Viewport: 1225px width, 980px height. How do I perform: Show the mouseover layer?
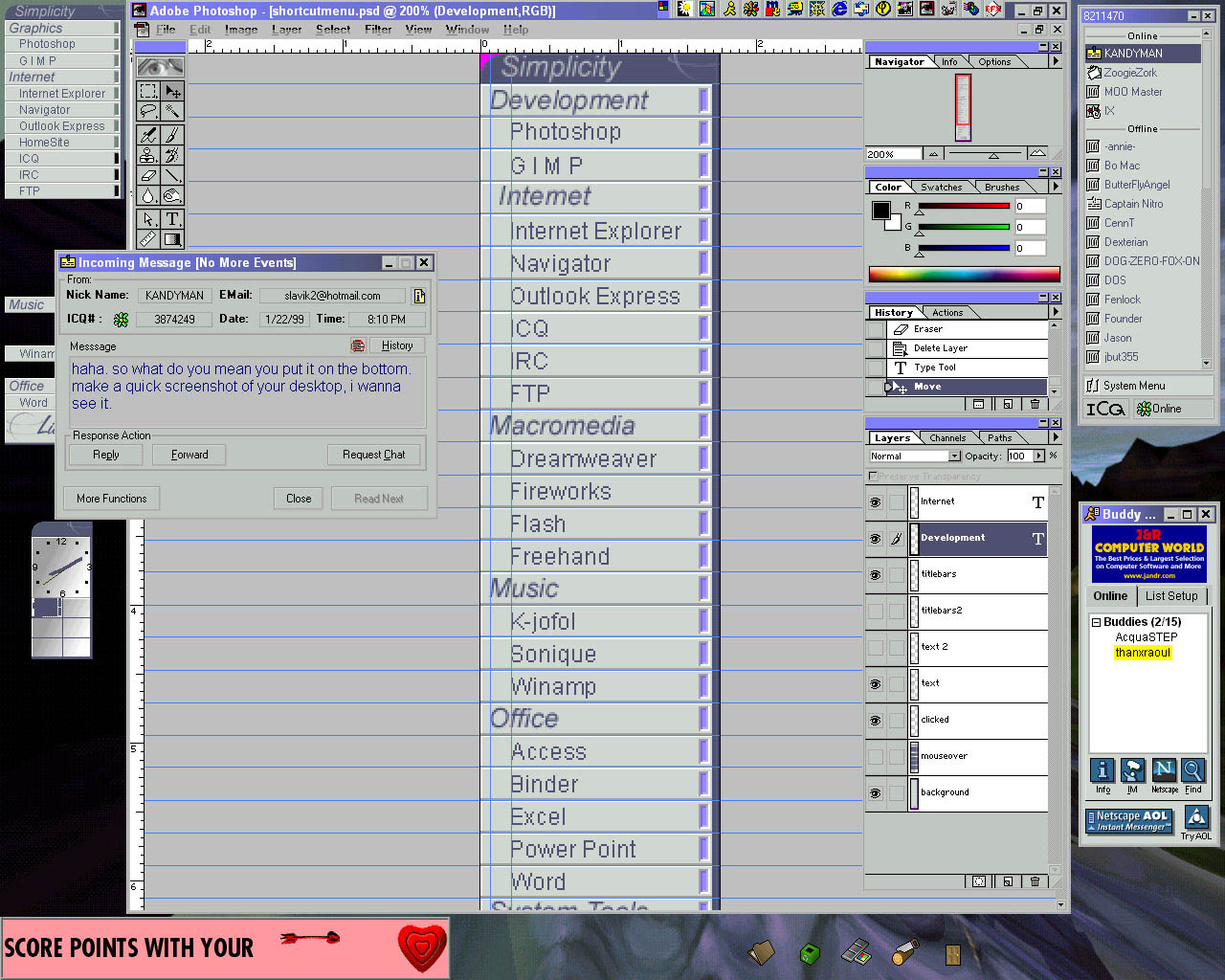[875, 757]
